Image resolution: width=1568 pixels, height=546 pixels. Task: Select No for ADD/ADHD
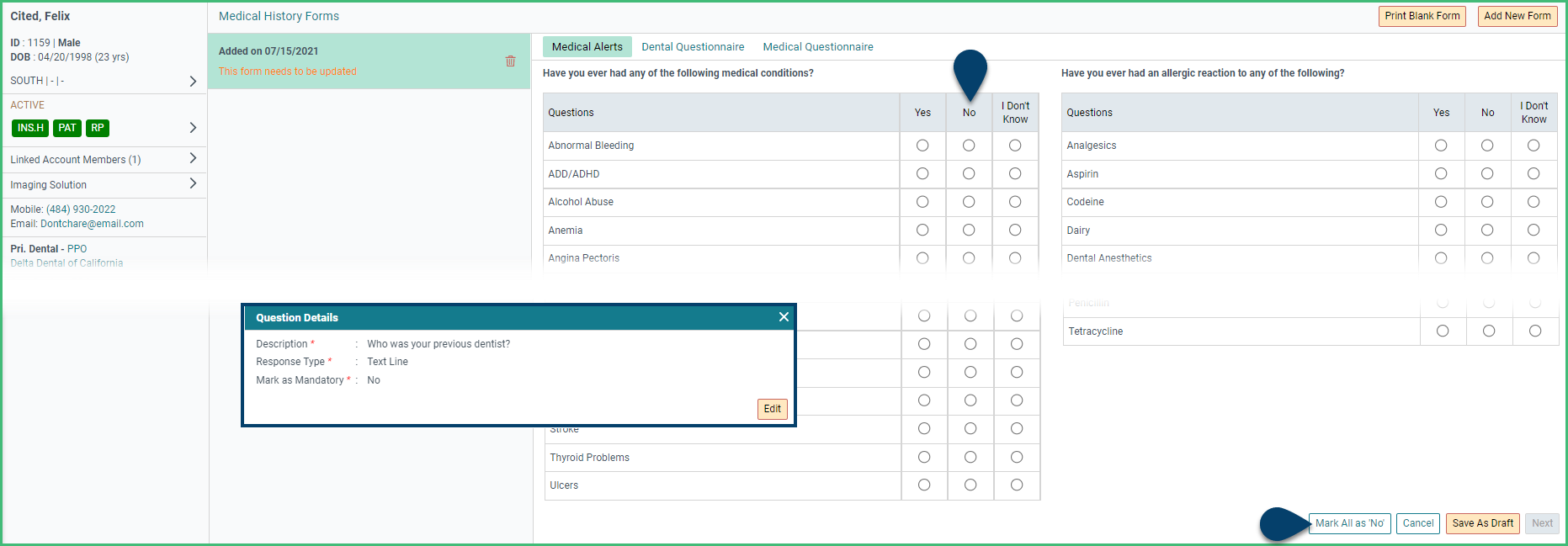coord(969,173)
